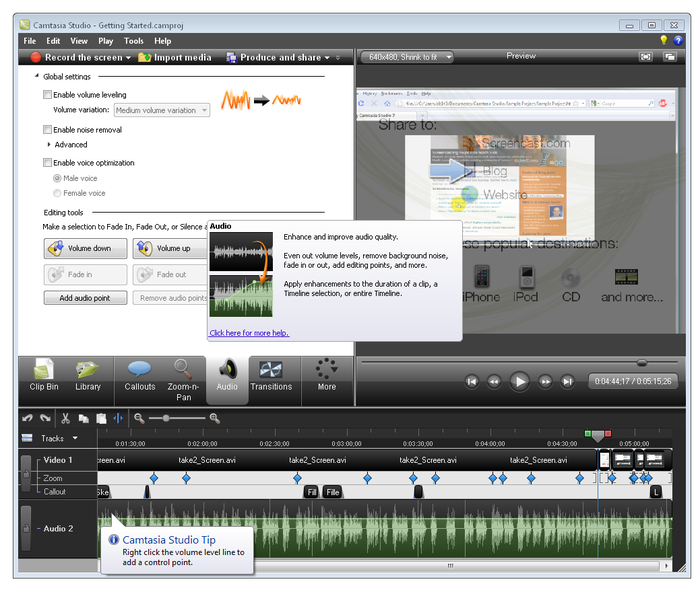The width and height of the screenshot is (700, 592).
Task: Select Female voice radio button
Action: pos(57,193)
